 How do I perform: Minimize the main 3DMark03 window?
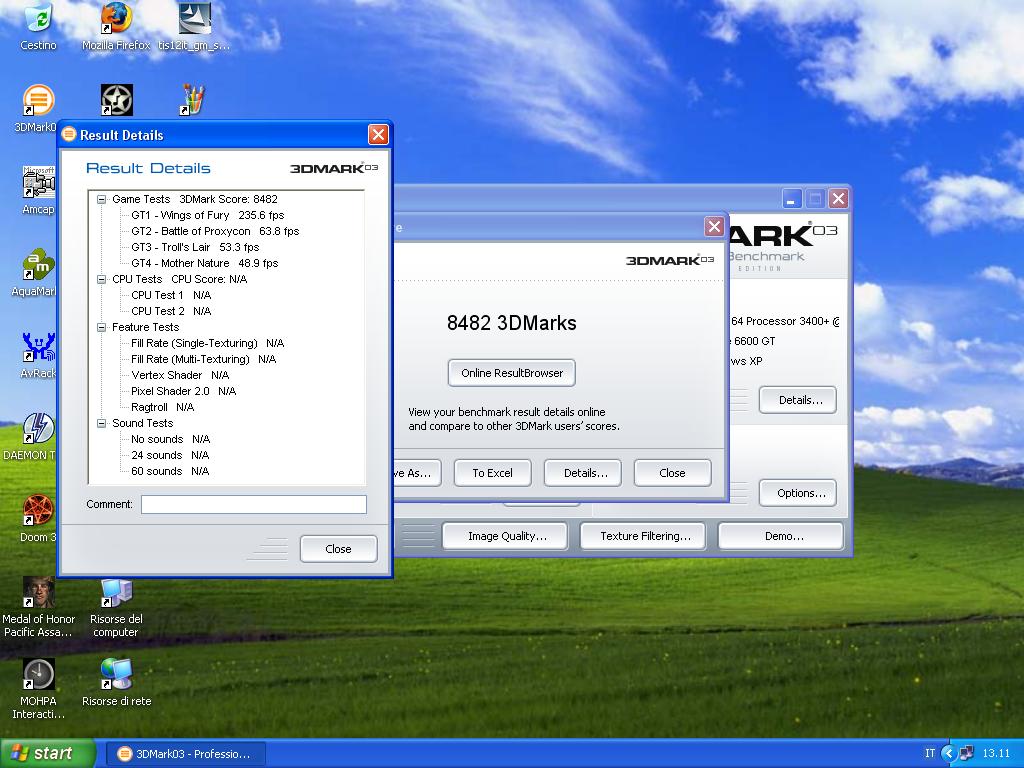pos(792,199)
